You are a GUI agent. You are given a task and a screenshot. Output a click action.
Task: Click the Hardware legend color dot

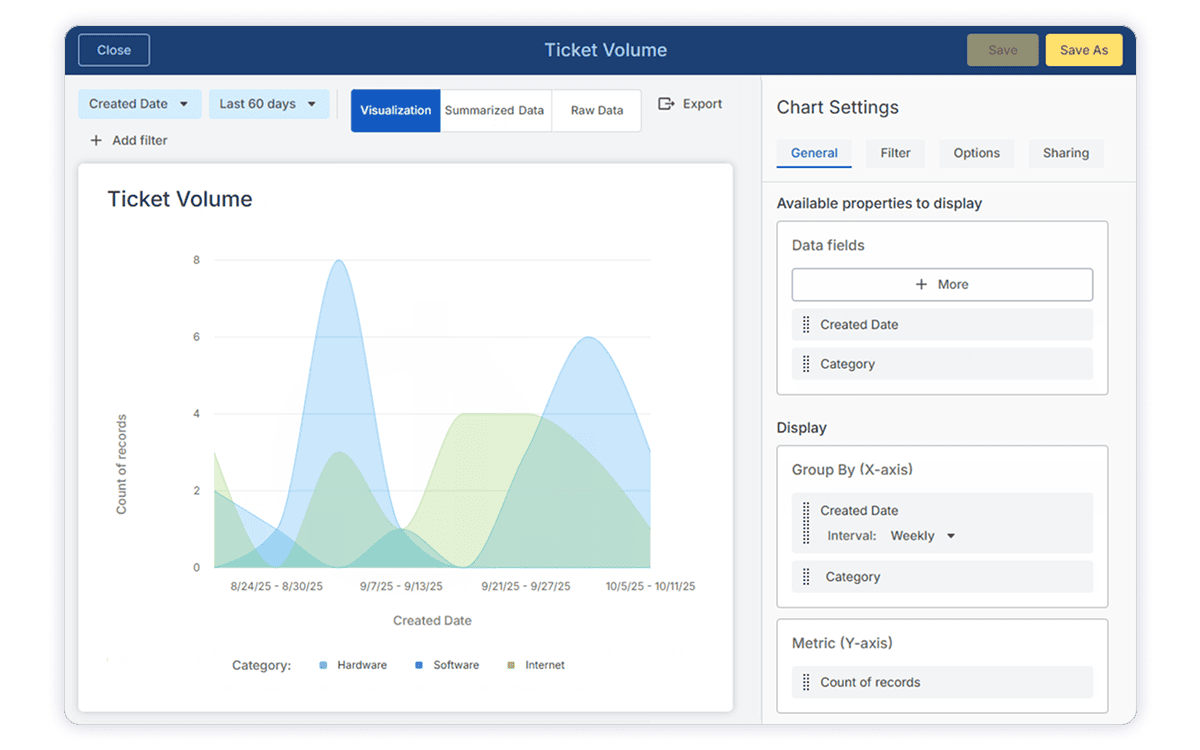click(323, 665)
